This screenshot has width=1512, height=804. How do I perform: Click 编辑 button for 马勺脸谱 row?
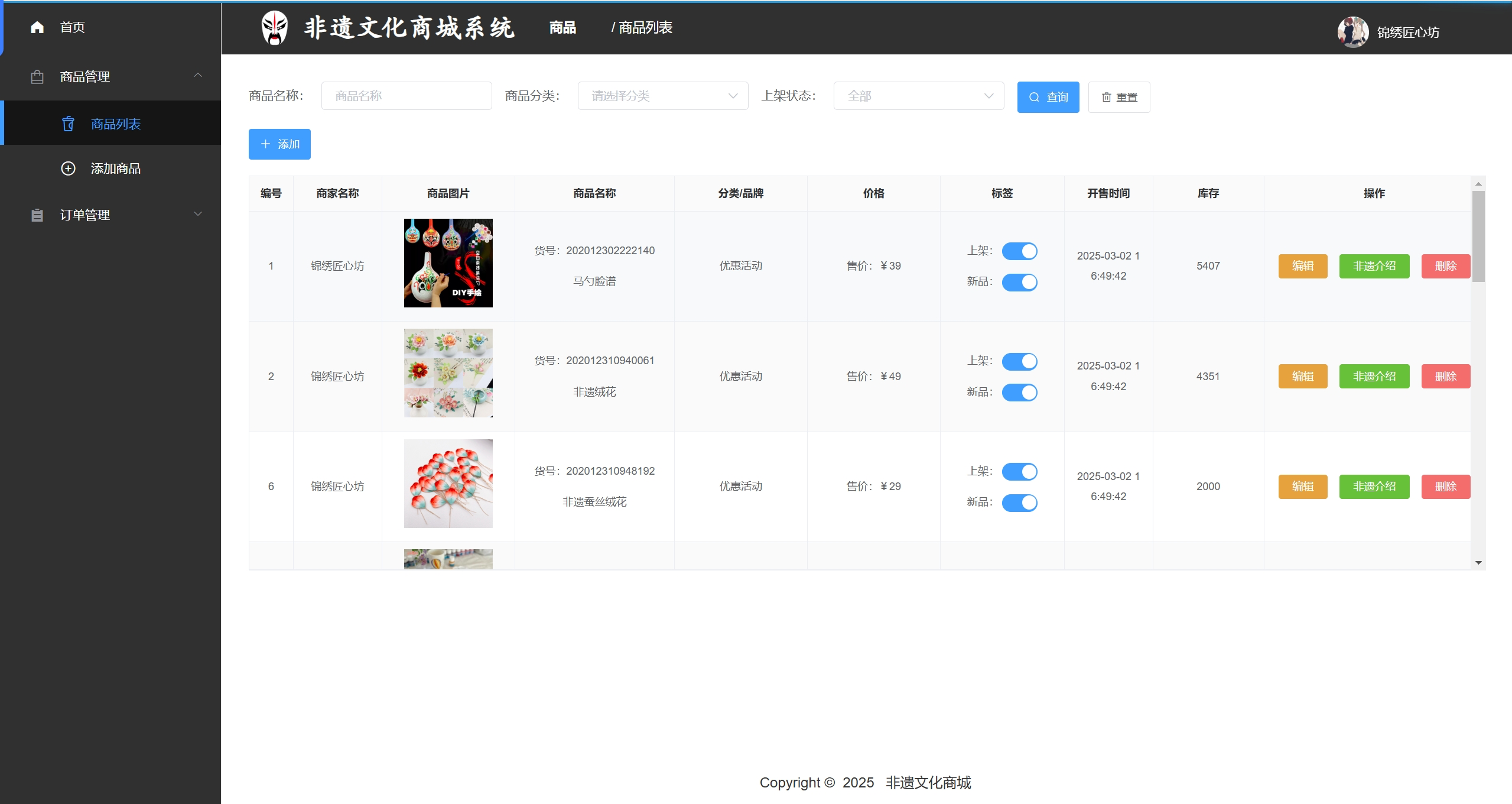pos(1303,266)
